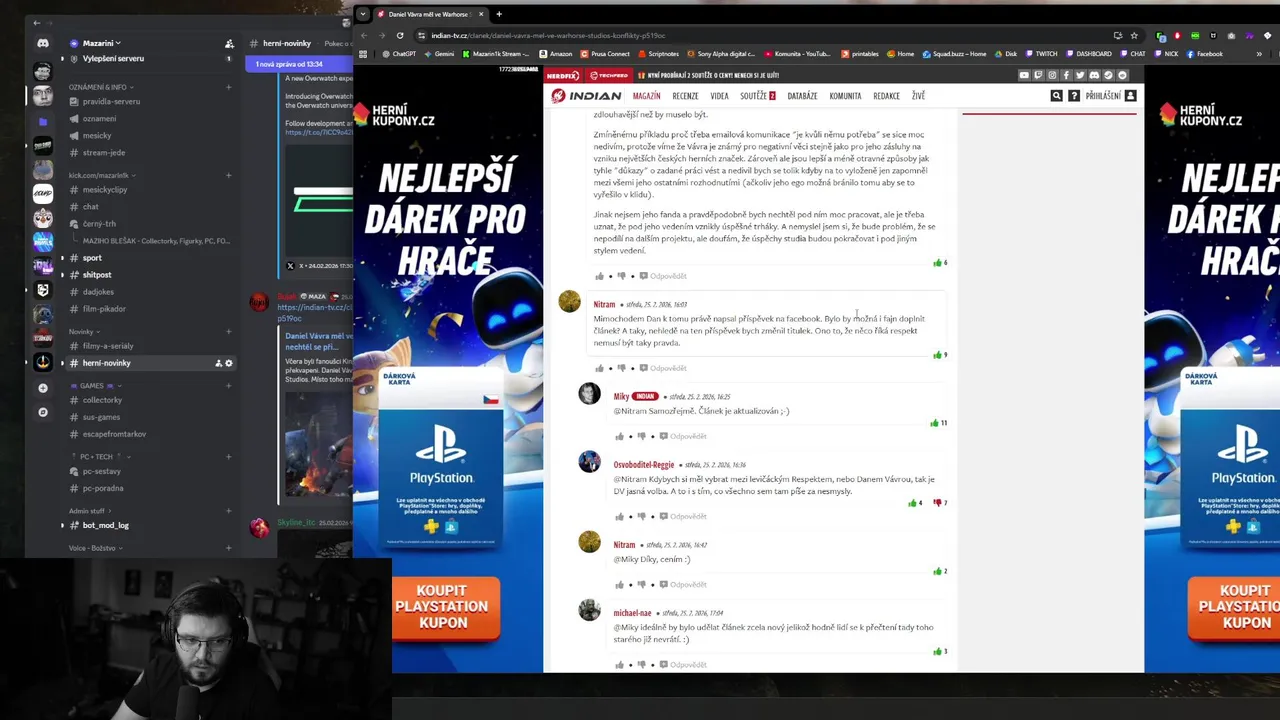1280x720 pixels.
Task: Open Indian's Instagram social icon
Action: [1052, 75]
